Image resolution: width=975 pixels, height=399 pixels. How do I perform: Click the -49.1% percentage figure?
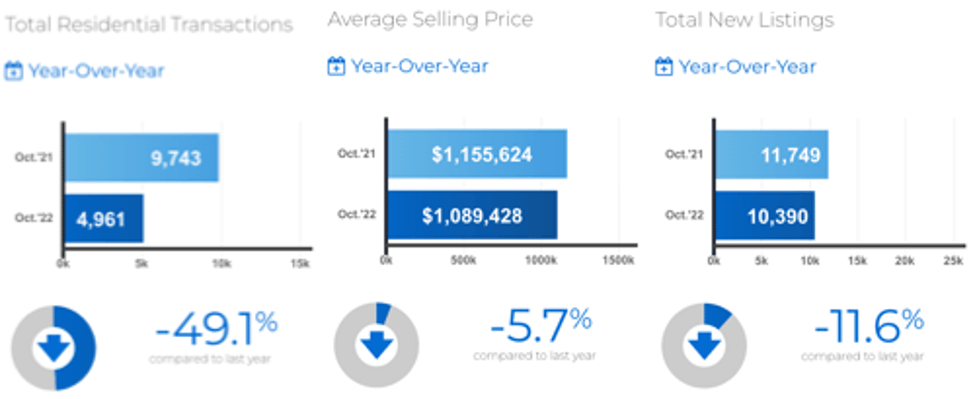pyautogui.click(x=216, y=330)
